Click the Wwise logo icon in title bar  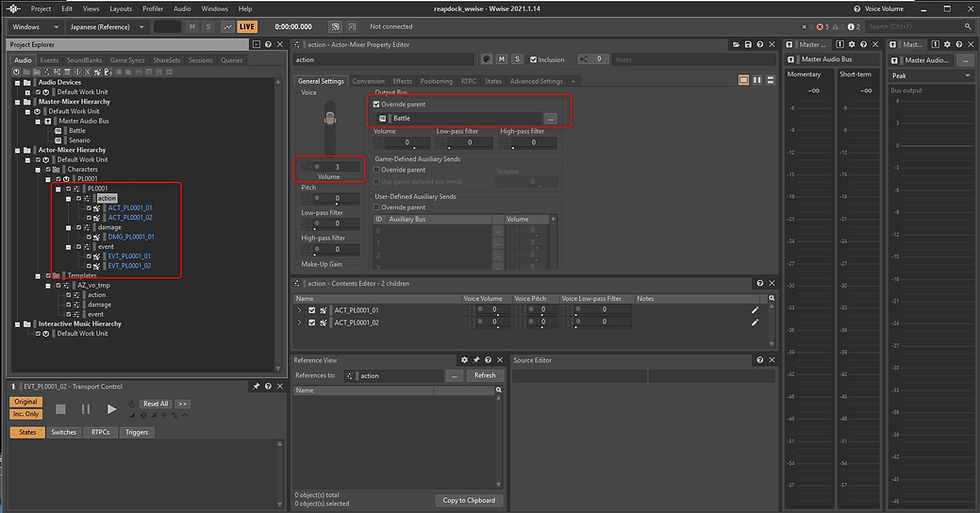[x=13, y=9]
